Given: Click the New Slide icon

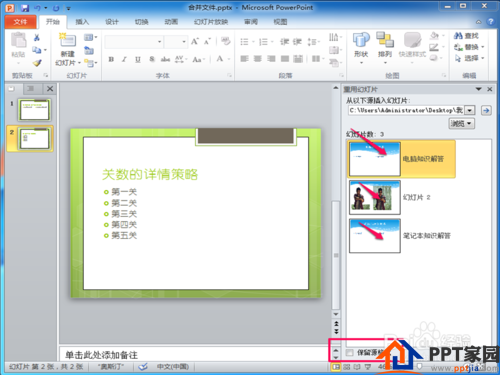Looking at the screenshot, I should point(68,40).
